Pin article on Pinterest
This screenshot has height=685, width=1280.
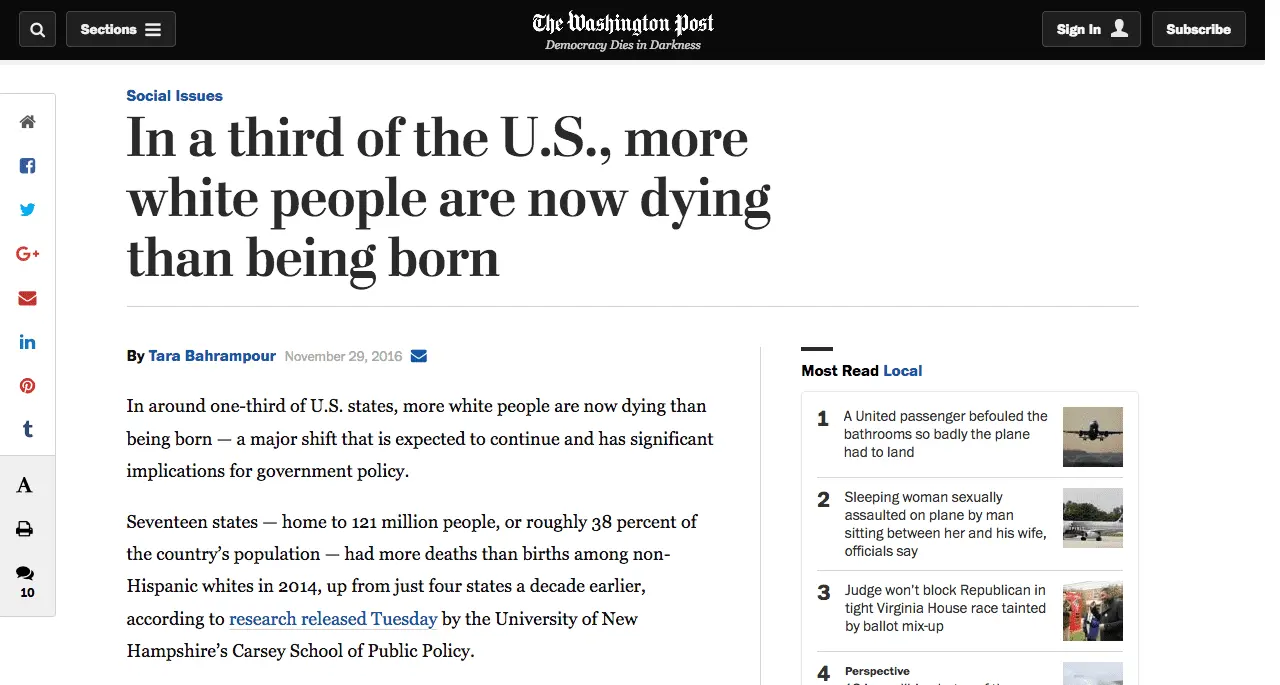(x=27, y=386)
